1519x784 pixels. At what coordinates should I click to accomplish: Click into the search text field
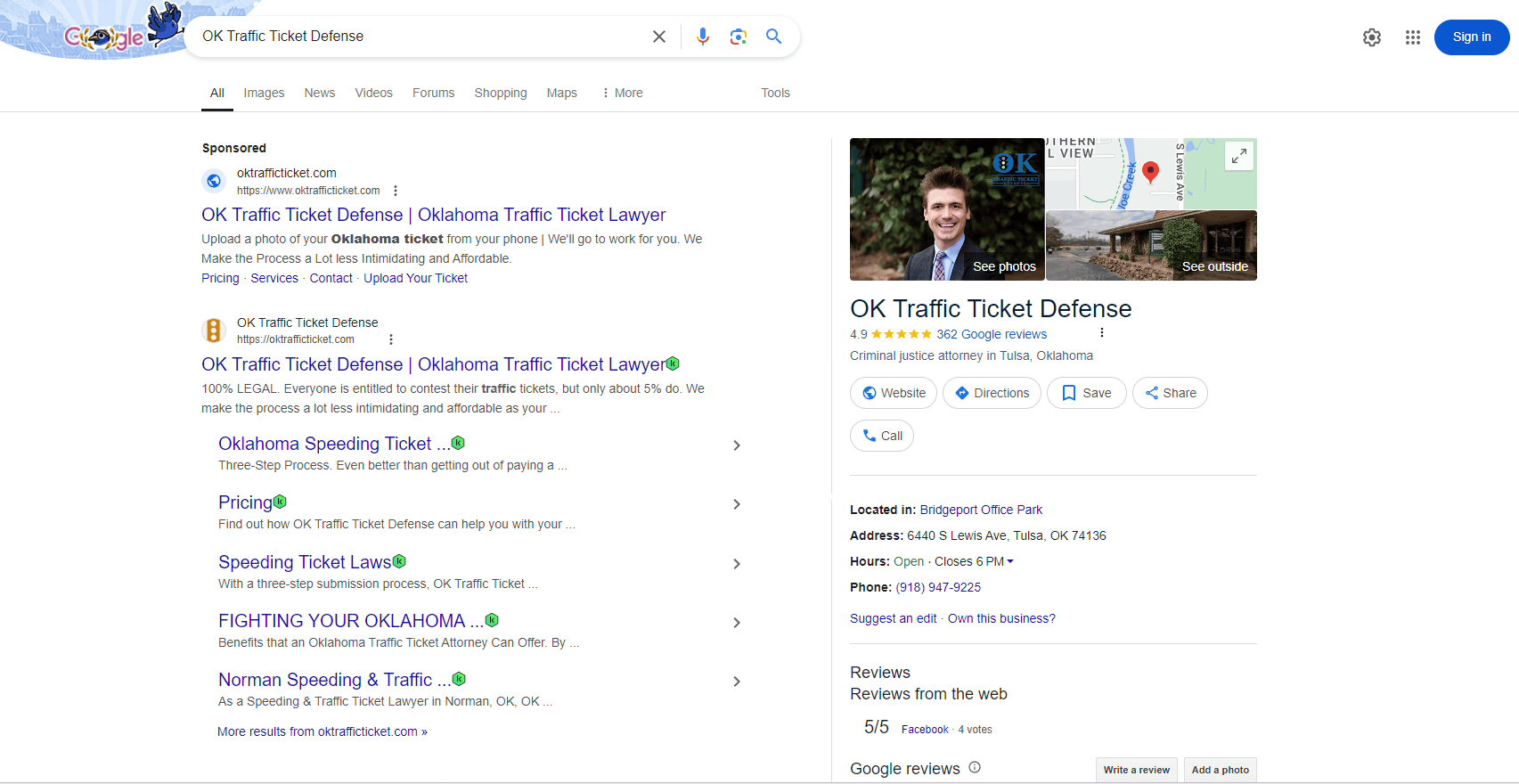point(419,37)
